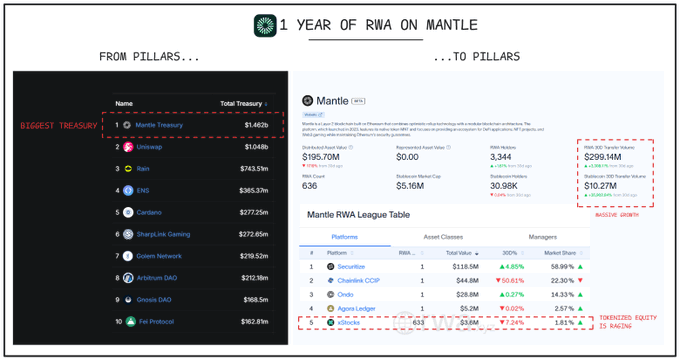Viewport: 680px width, 360px height.
Task: Sort by the Total Treasury column arrow
Action: pos(266,104)
